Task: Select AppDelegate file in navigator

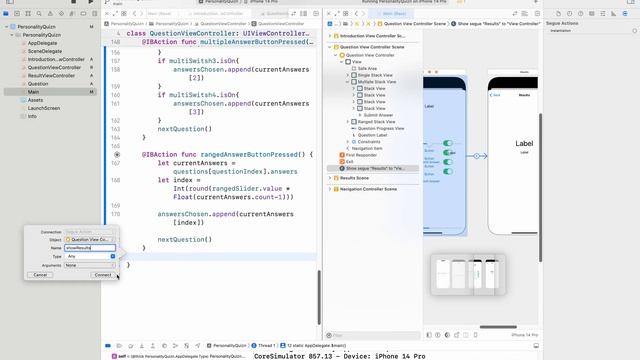Action: click(x=42, y=43)
